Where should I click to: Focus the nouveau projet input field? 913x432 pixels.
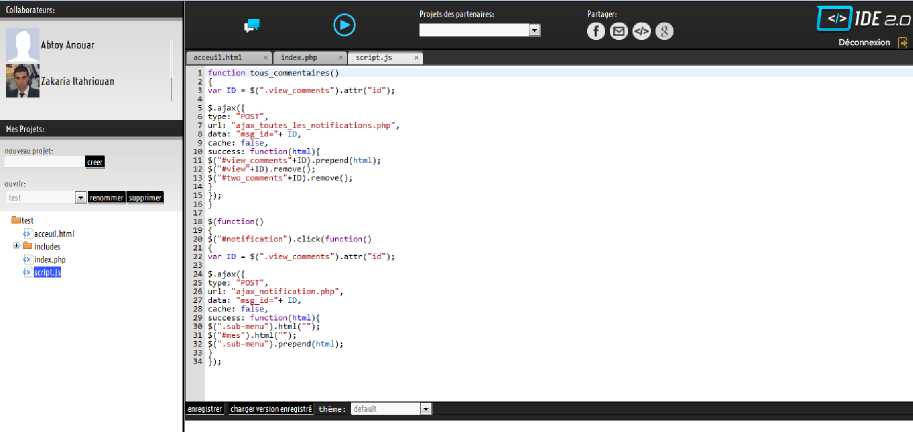[44, 162]
